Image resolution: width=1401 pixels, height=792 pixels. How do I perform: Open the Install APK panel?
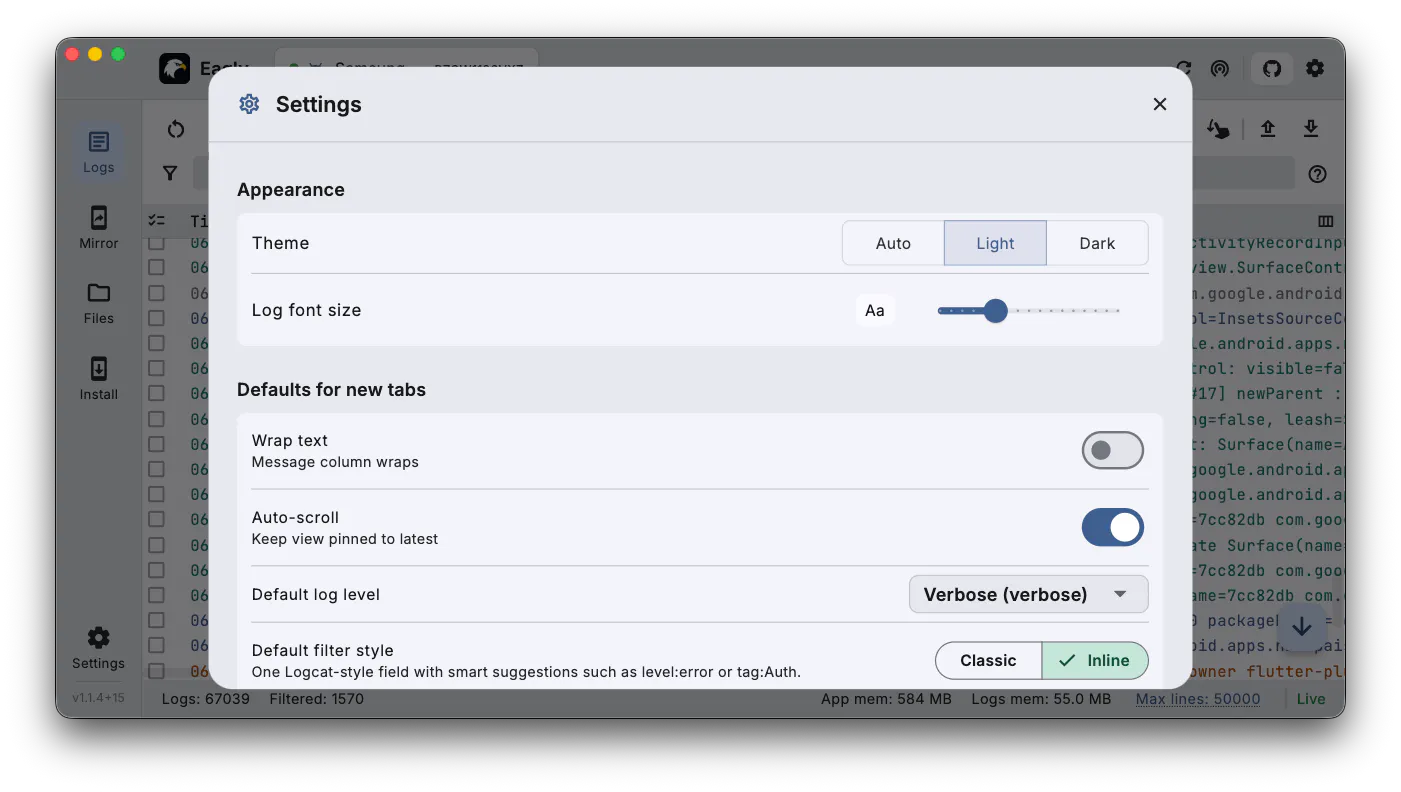coord(98,378)
